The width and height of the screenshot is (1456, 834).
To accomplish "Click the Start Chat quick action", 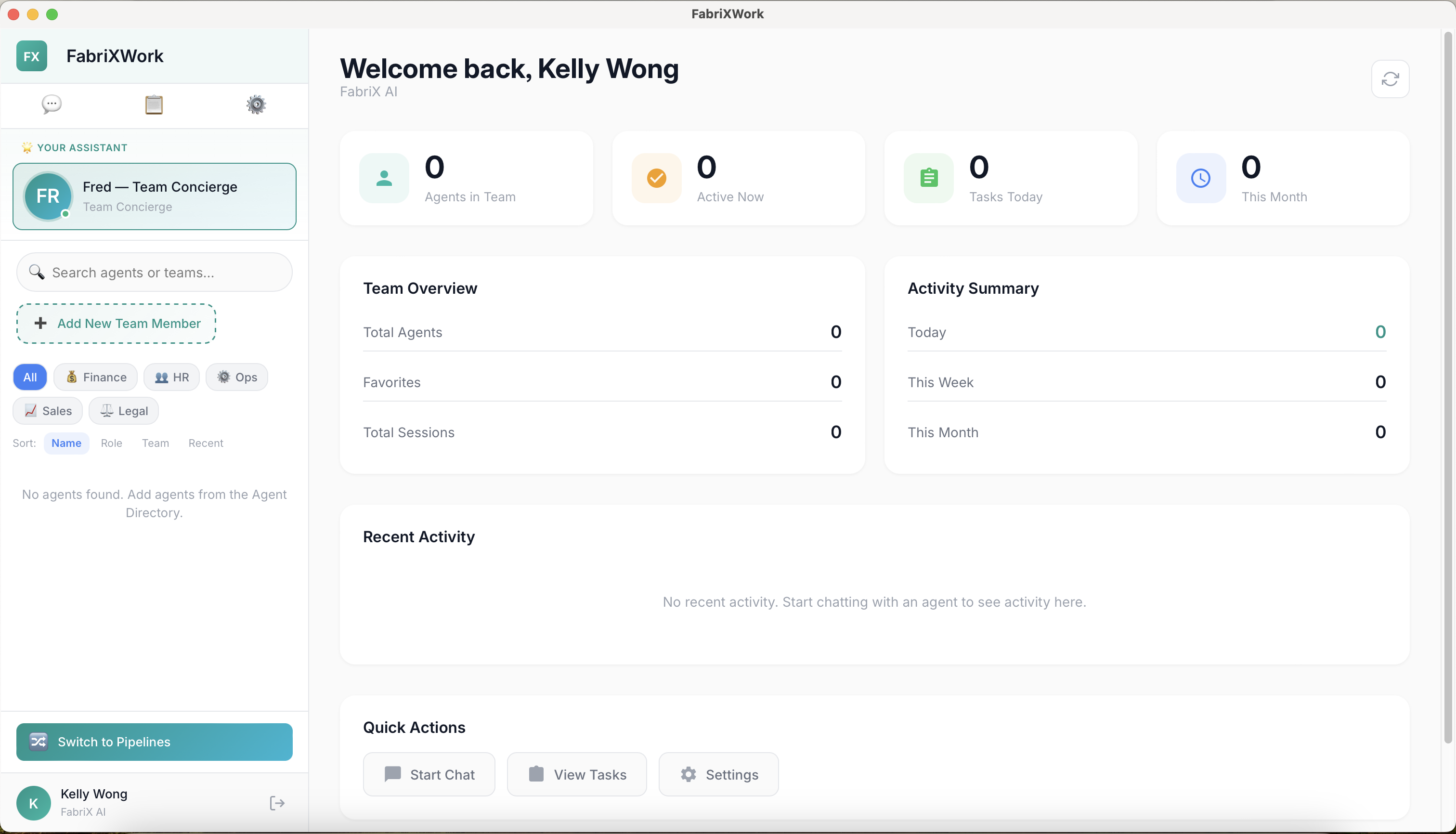I will [429, 774].
